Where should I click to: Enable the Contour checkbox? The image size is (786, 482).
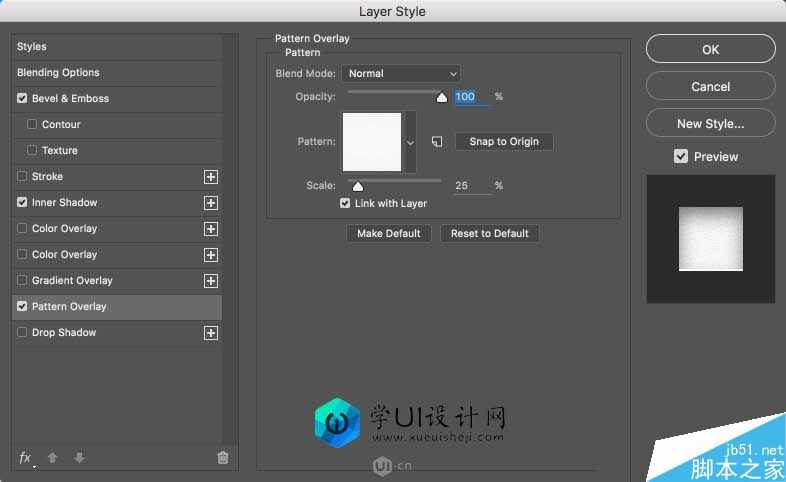(x=32, y=124)
